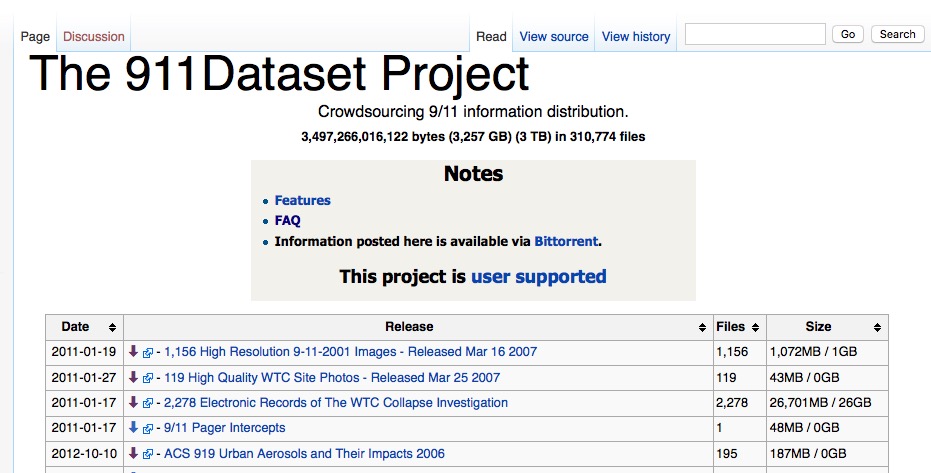Switch to the Discussion tab
This screenshot has width=931, height=473.
[x=94, y=37]
